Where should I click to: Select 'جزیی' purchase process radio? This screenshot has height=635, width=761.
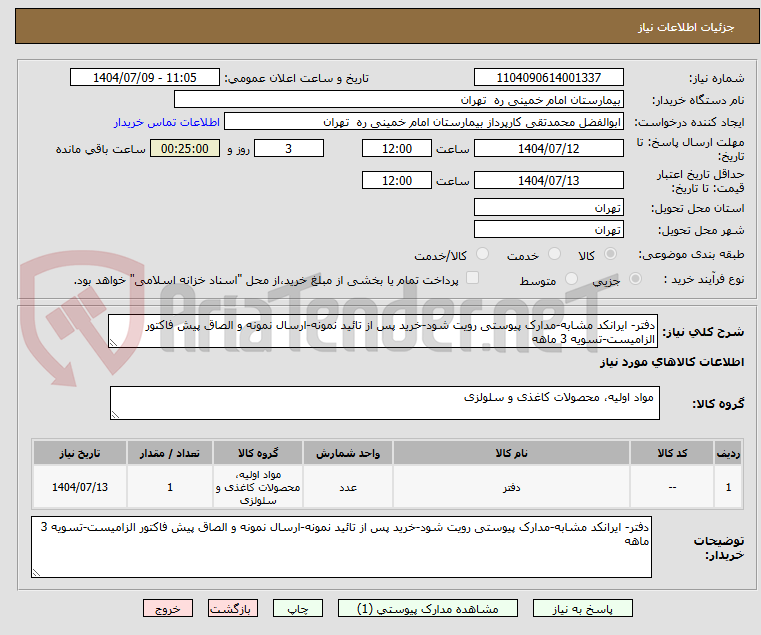[x=635, y=281]
